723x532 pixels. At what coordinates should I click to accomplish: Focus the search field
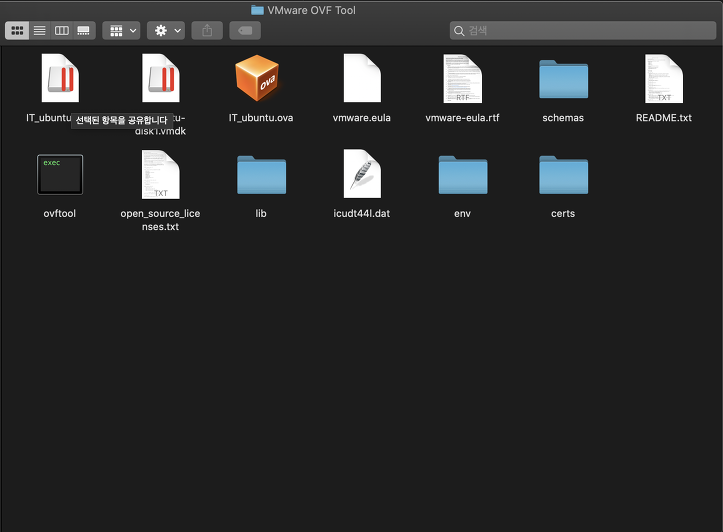coord(583,31)
